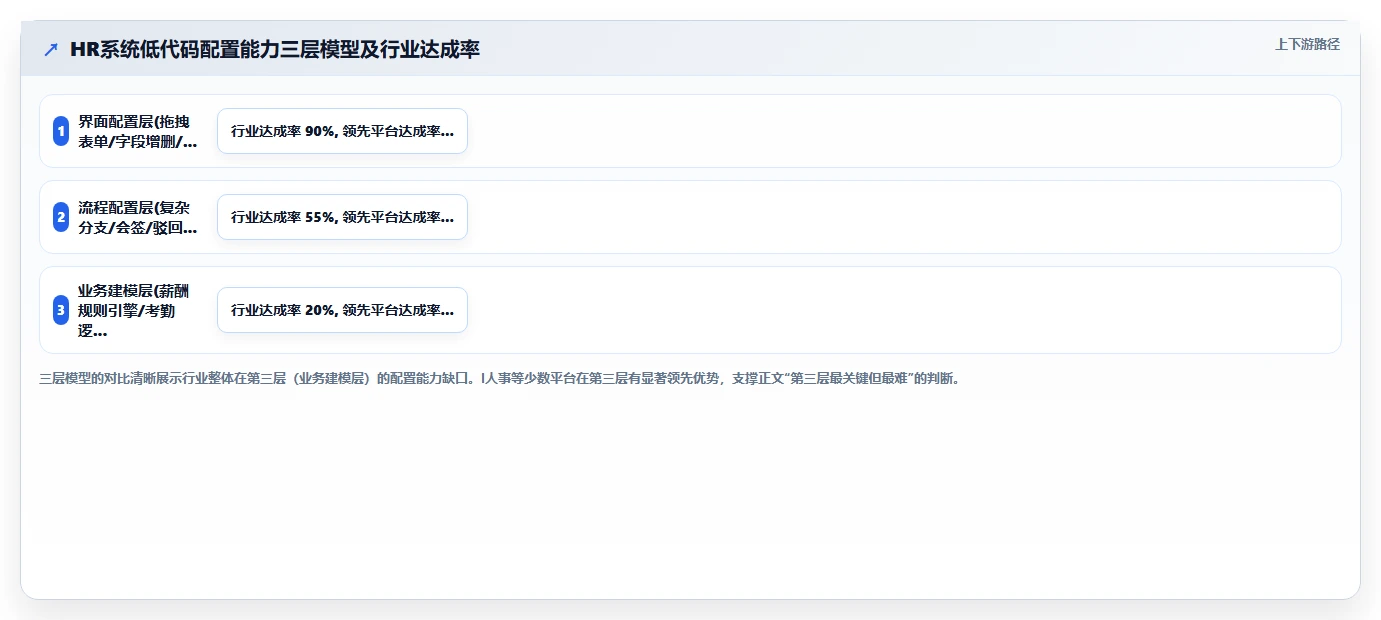Open the 行业达成率 55% chip
This screenshot has height=620, width=1381.
click(342, 217)
